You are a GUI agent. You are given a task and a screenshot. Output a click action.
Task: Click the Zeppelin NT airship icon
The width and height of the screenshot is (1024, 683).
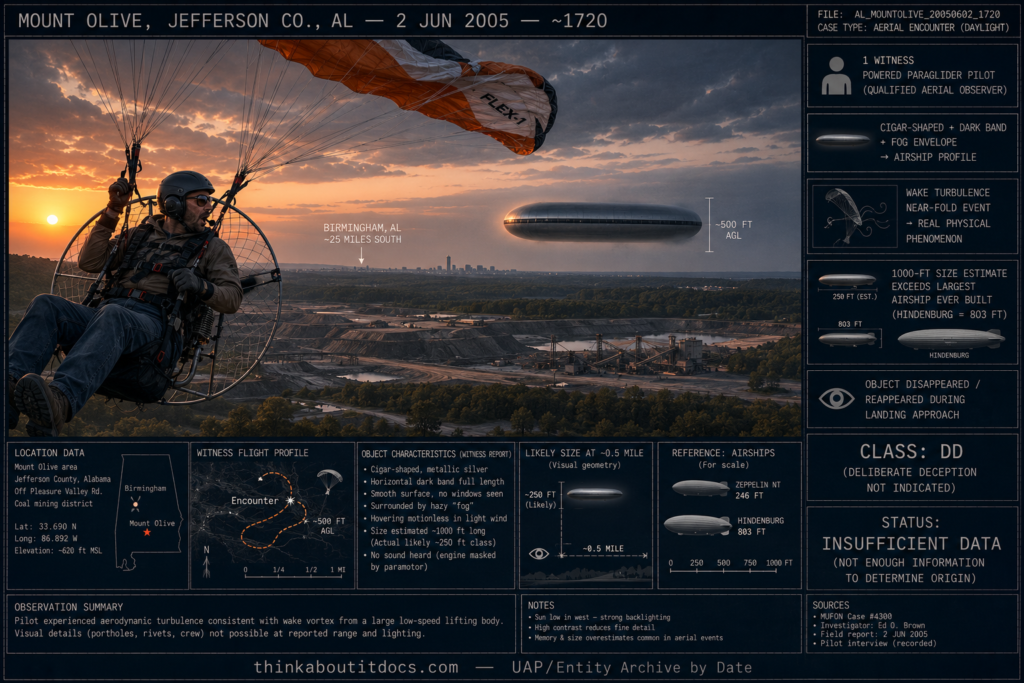pyautogui.click(x=700, y=488)
